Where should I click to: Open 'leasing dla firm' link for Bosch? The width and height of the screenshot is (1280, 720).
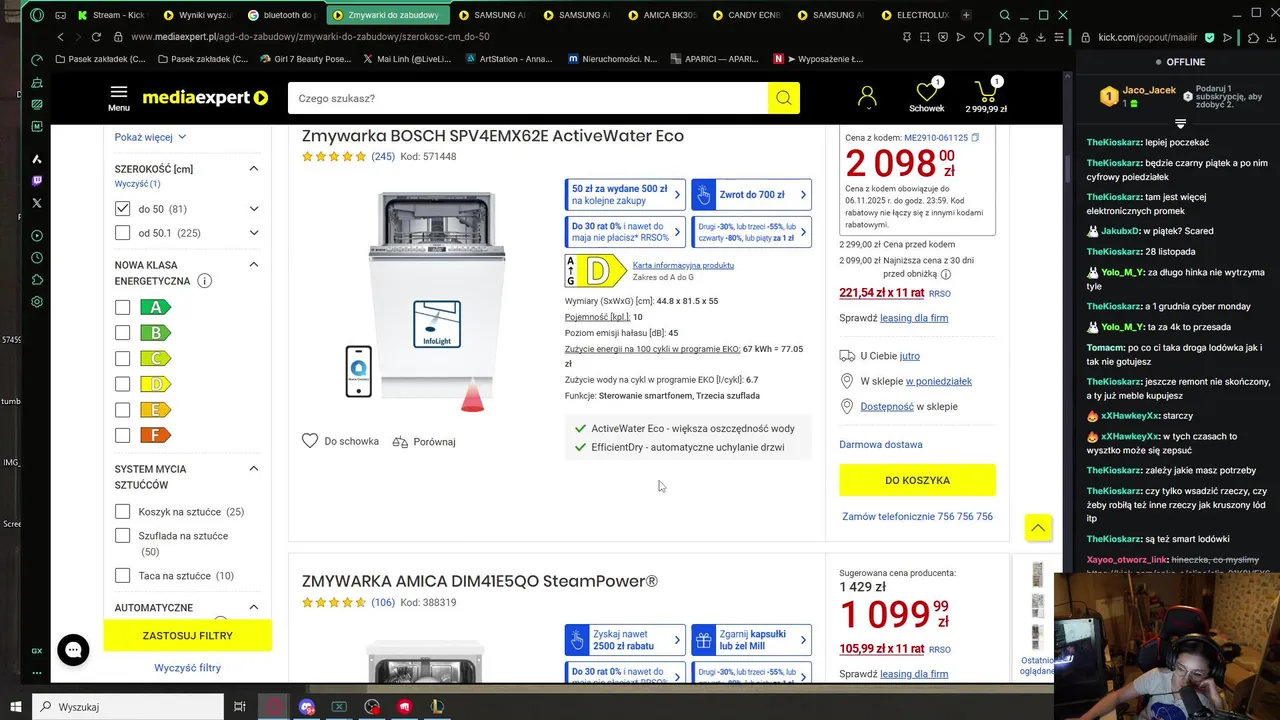[x=914, y=318]
